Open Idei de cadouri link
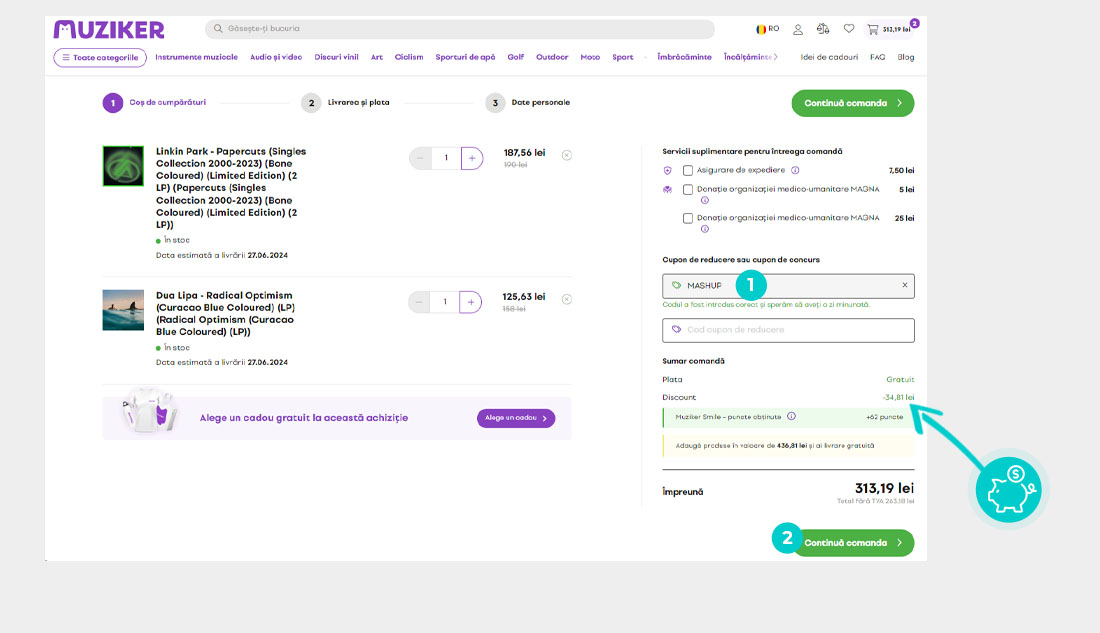Viewport: 1100px width, 633px height. tap(829, 57)
